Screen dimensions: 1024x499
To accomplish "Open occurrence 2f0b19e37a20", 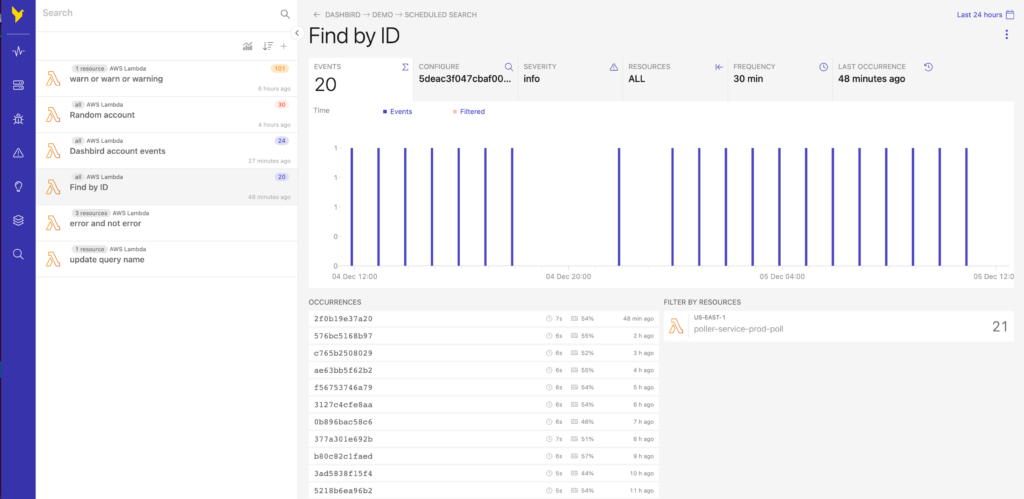I will [x=484, y=319].
